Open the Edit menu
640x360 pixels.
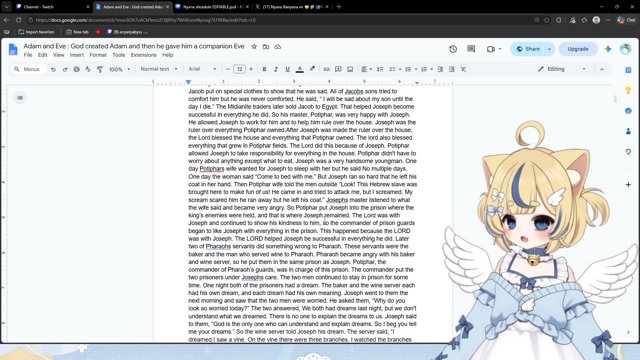pos(42,55)
